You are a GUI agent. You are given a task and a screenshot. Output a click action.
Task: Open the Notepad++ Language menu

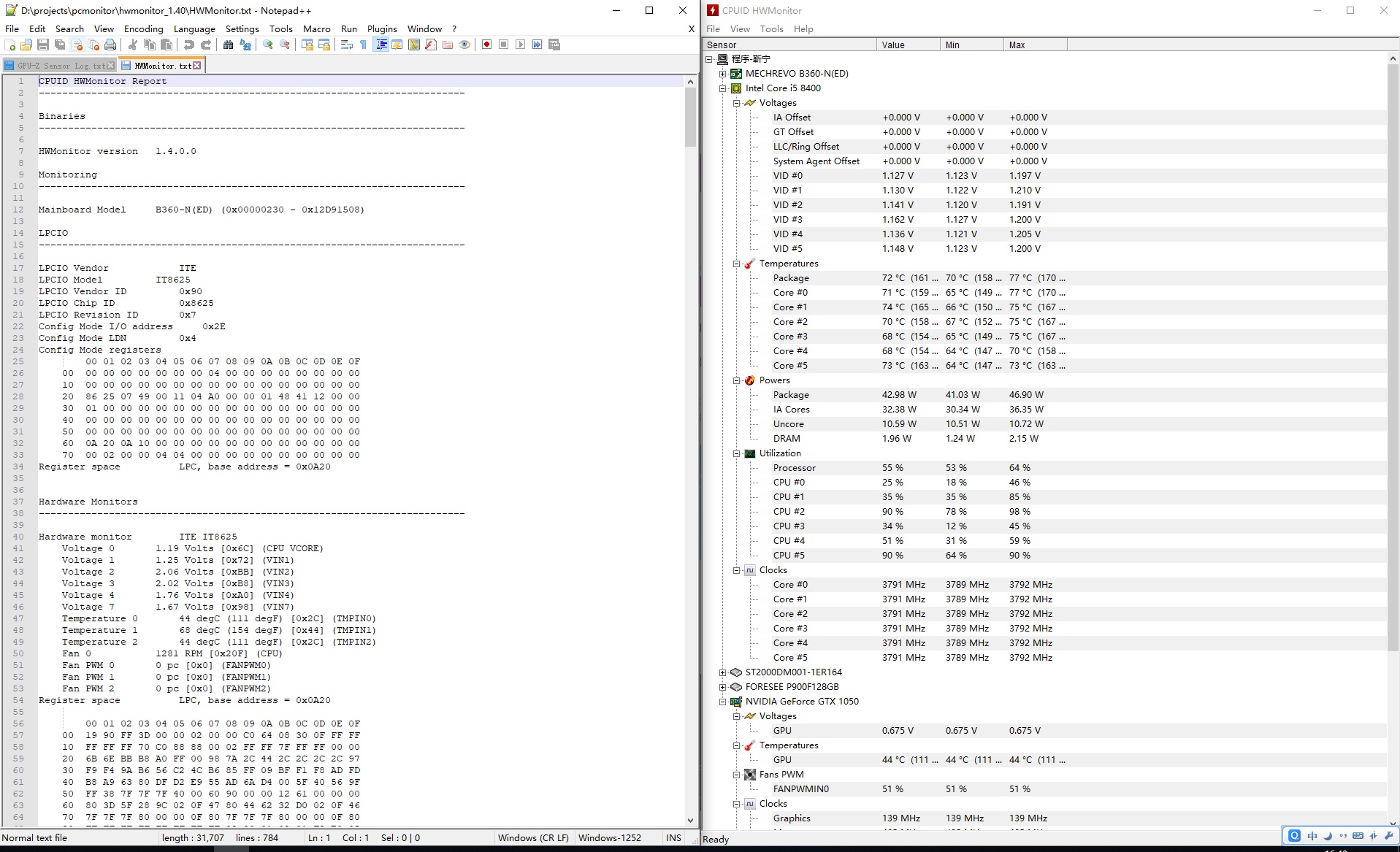click(x=194, y=29)
